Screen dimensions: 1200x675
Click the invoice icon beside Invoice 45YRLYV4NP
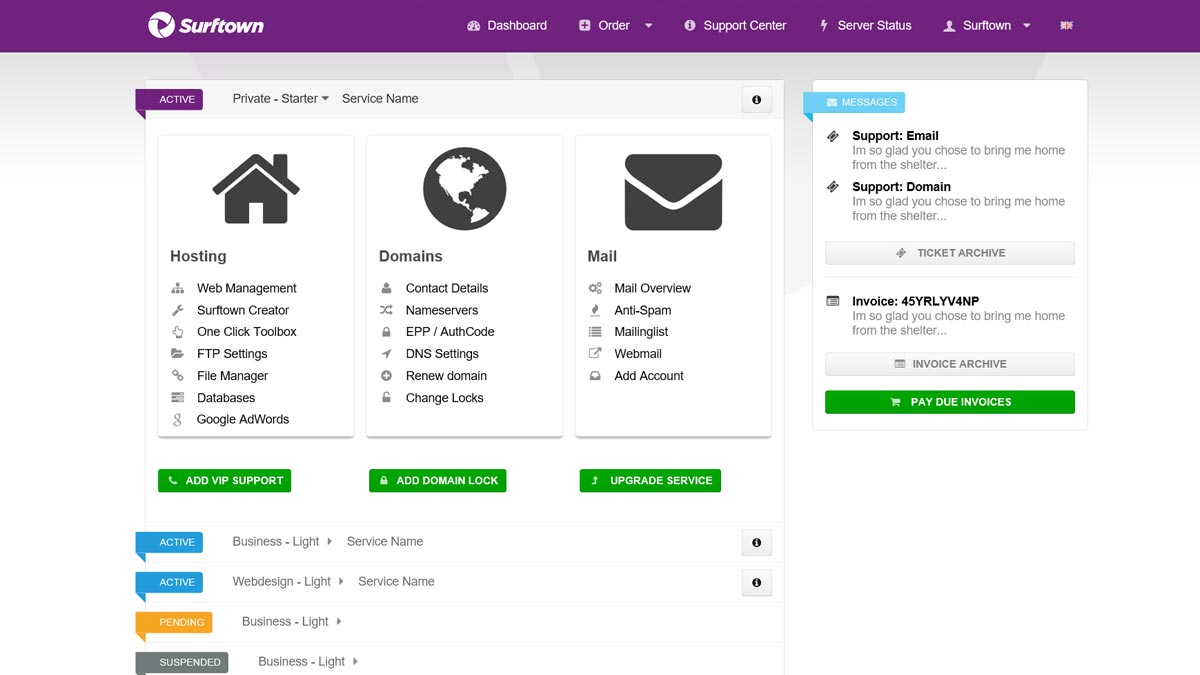(833, 301)
